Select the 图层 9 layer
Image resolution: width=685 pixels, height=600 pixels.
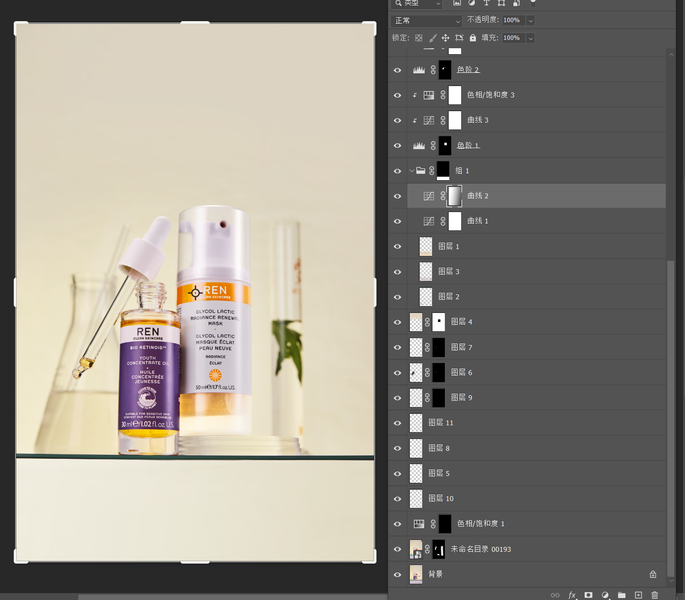pyautogui.click(x=536, y=398)
